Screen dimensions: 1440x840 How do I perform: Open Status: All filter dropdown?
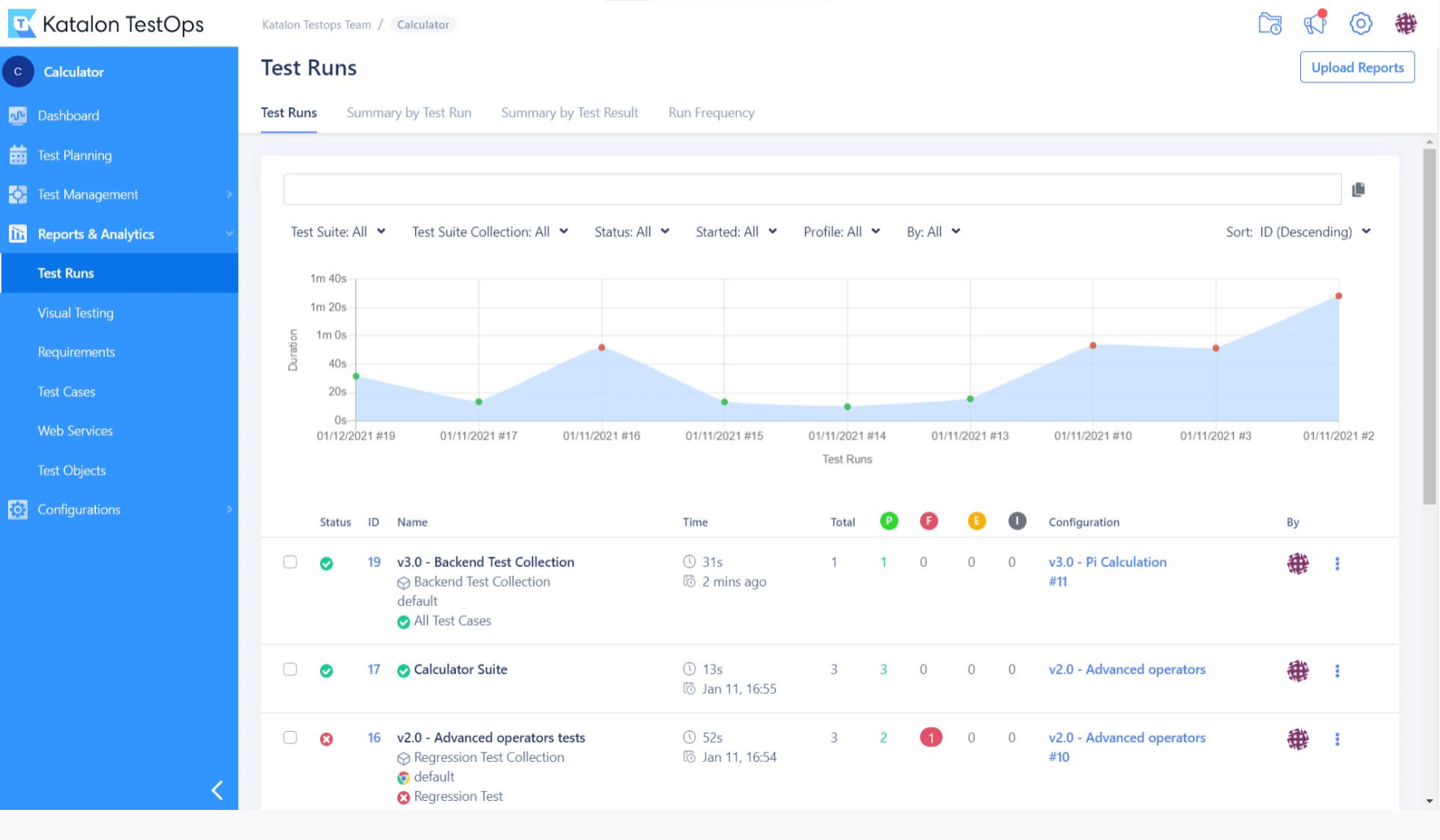click(x=632, y=232)
